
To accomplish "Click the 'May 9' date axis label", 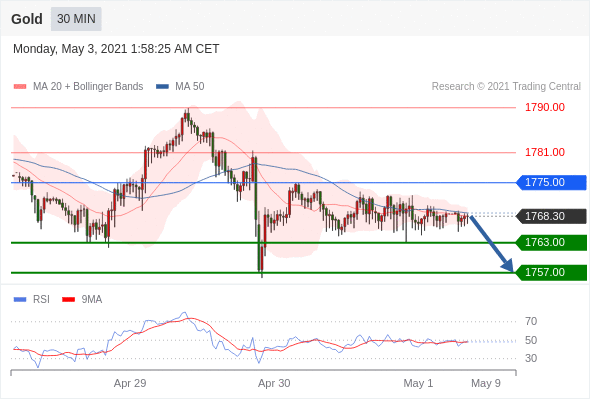I will point(486,383).
